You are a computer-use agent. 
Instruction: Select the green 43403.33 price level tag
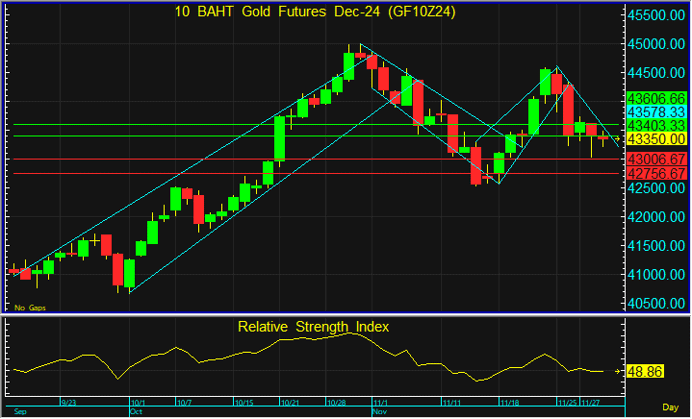pyautogui.click(x=655, y=124)
